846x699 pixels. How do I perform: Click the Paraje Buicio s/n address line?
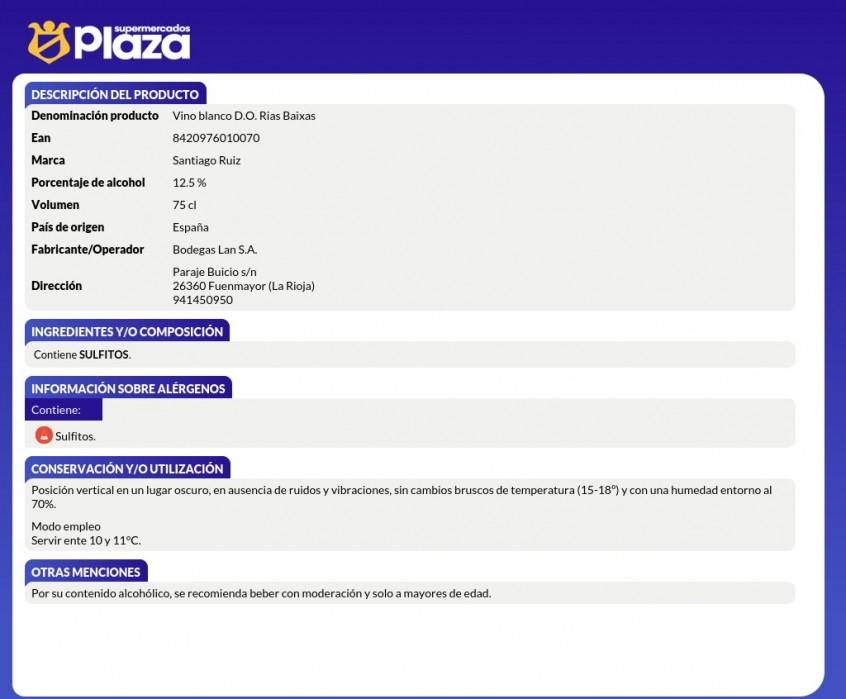pos(215,272)
